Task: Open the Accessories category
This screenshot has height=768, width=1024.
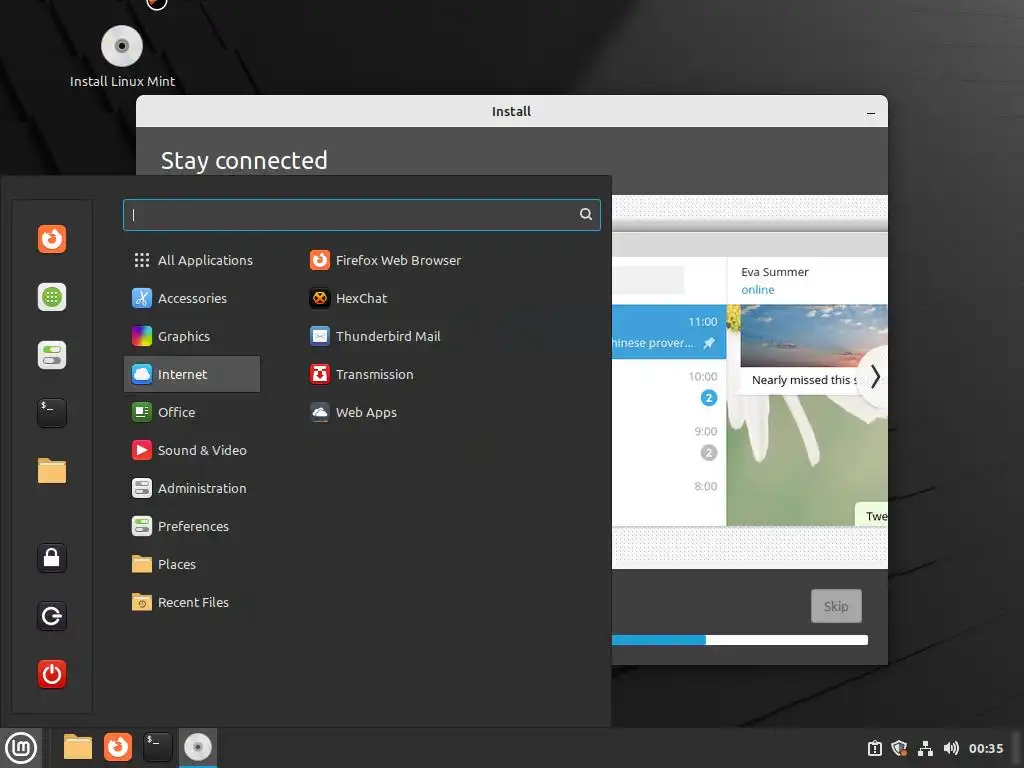Action: (192, 298)
